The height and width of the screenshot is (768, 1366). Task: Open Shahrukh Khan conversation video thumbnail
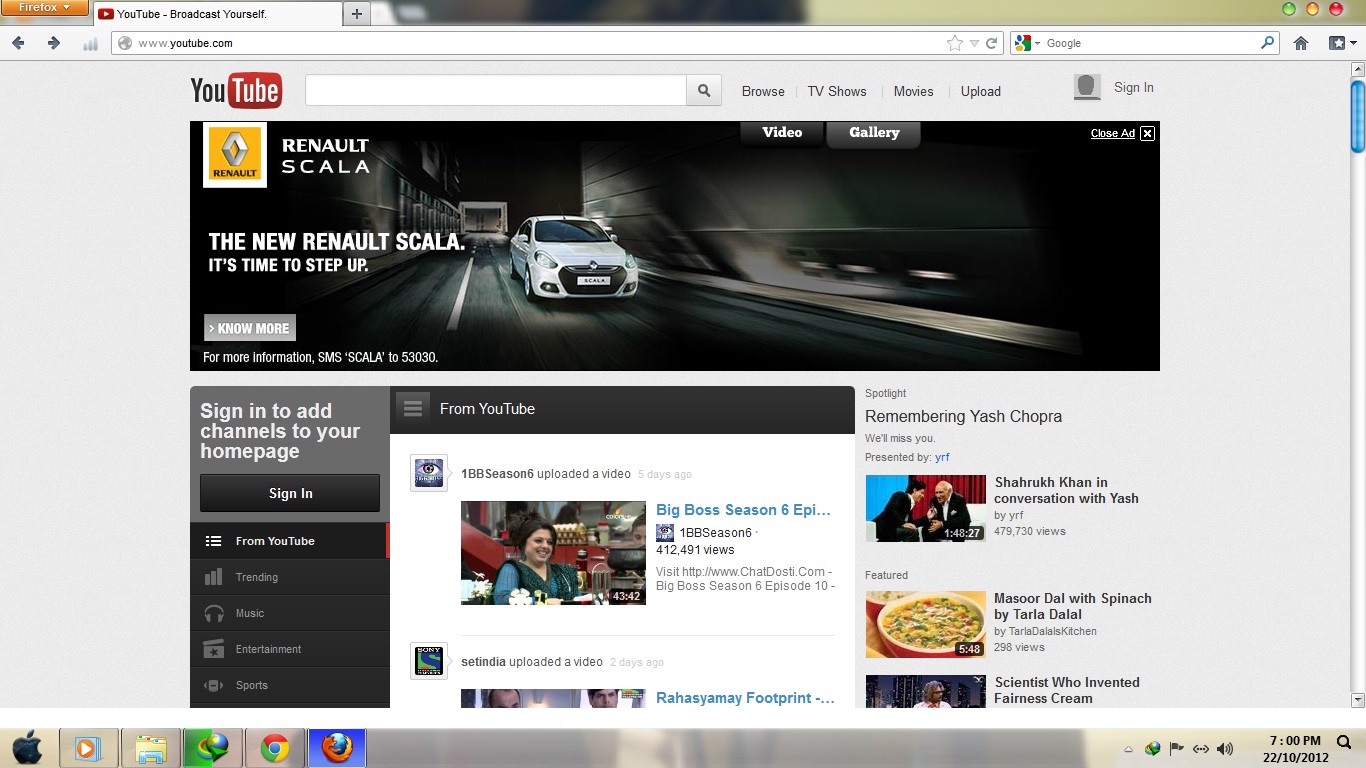[x=925, y=508]
